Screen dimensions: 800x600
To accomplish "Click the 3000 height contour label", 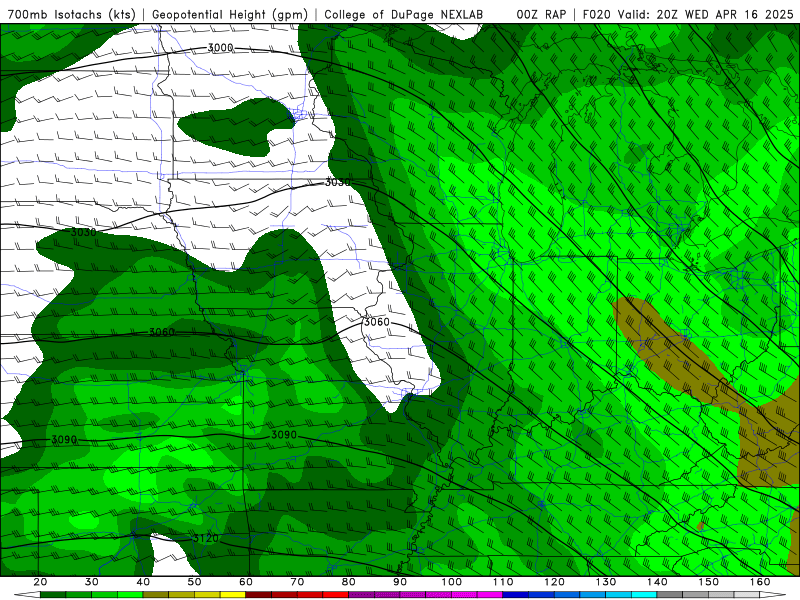I will coord(220,48).
